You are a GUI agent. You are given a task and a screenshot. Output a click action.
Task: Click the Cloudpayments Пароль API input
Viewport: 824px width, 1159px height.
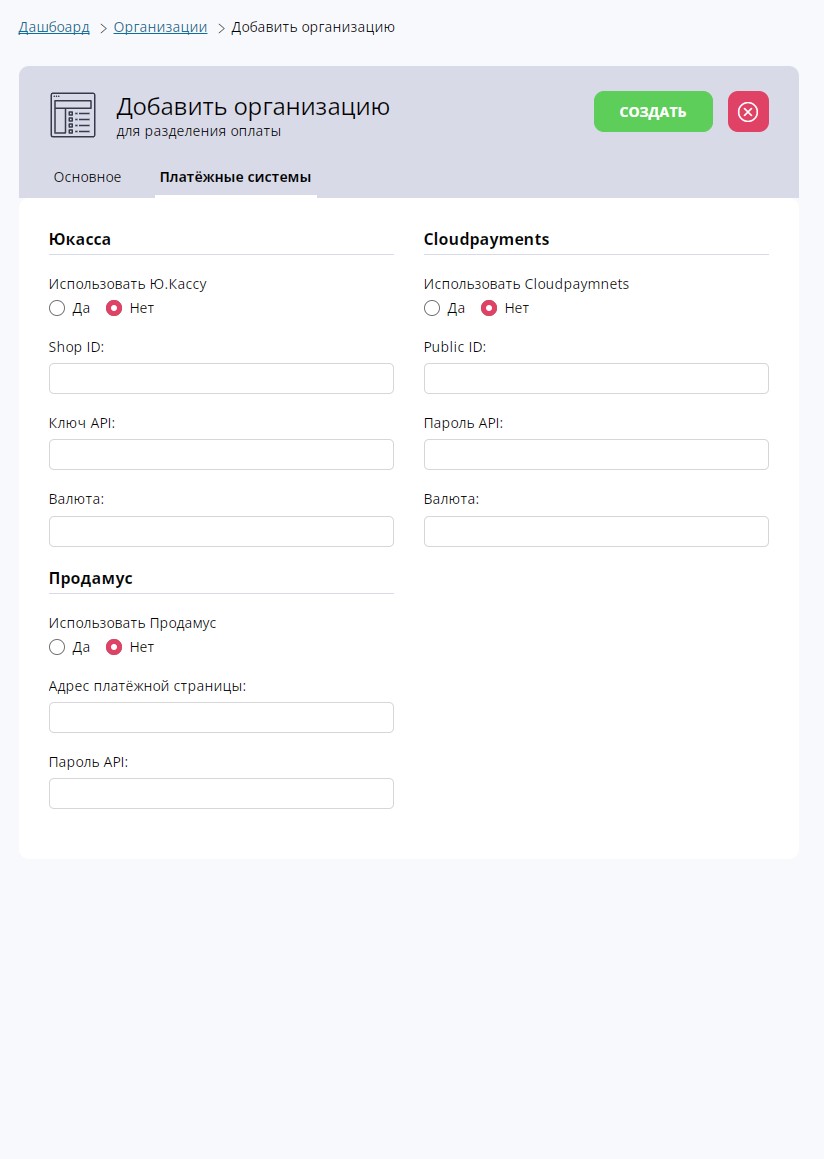click(596, 454)
